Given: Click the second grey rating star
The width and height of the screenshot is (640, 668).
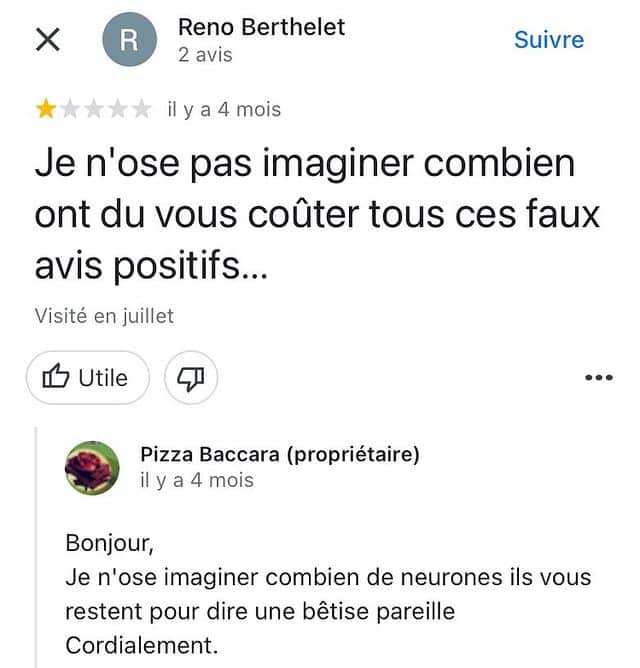Looking at the screenshot, I should click(70, 109).
